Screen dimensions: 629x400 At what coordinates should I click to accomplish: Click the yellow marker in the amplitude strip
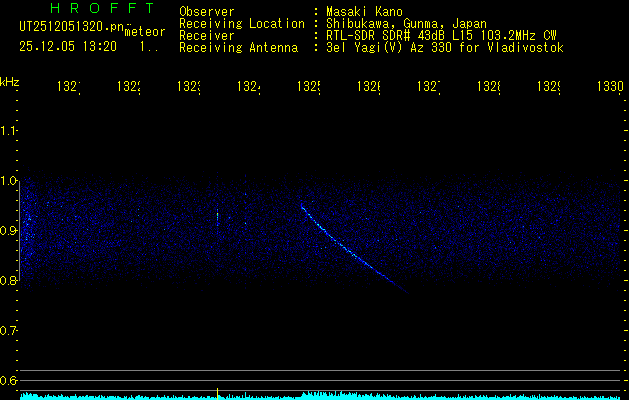click(x=217, y=394)
